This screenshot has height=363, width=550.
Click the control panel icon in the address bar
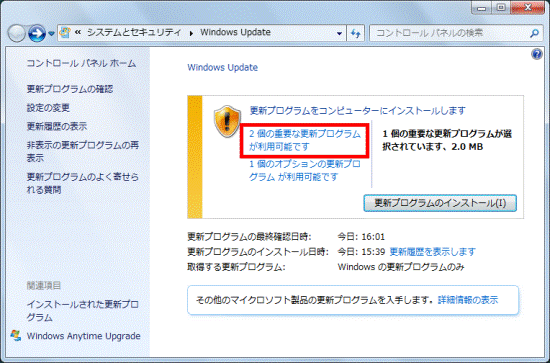click(x=65, y=33)
